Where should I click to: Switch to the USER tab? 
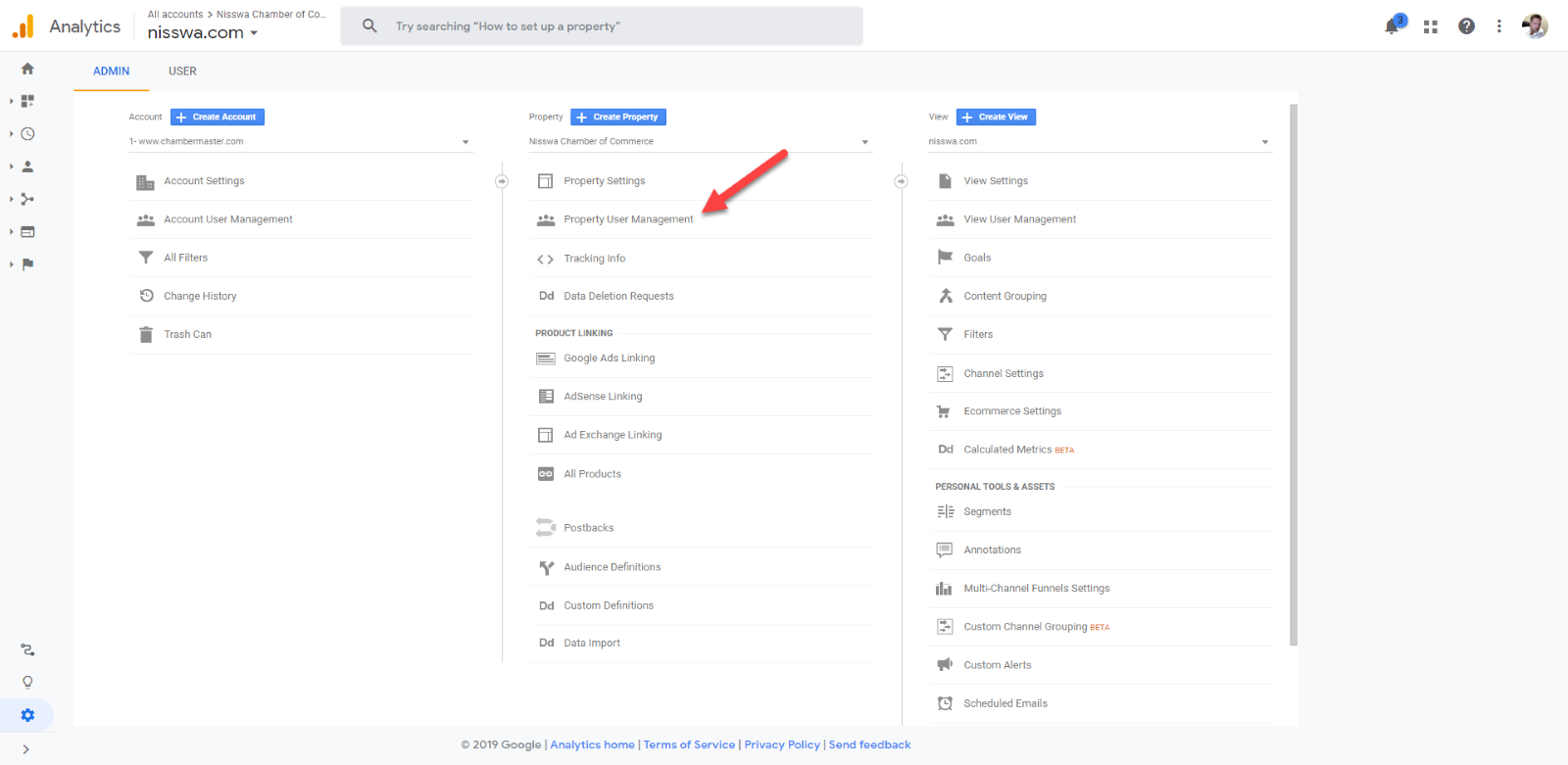[182, 72]
